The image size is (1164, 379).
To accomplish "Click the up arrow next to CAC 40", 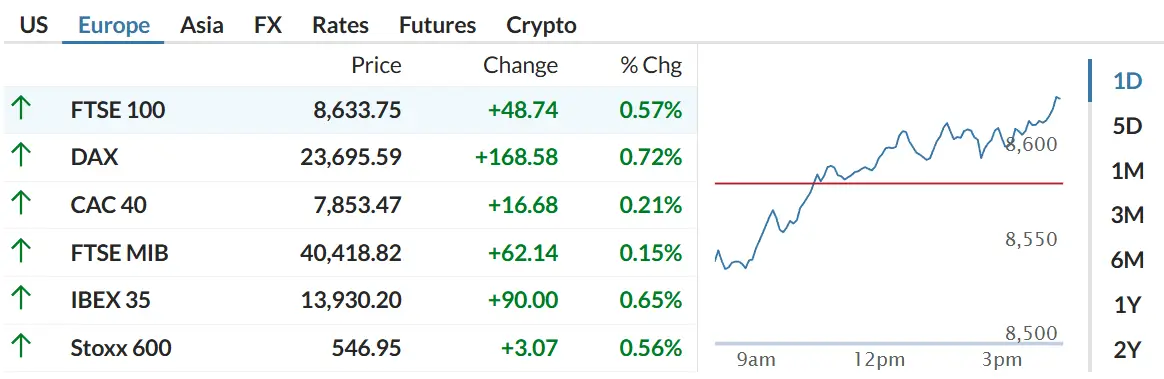I will click(21, 205).
